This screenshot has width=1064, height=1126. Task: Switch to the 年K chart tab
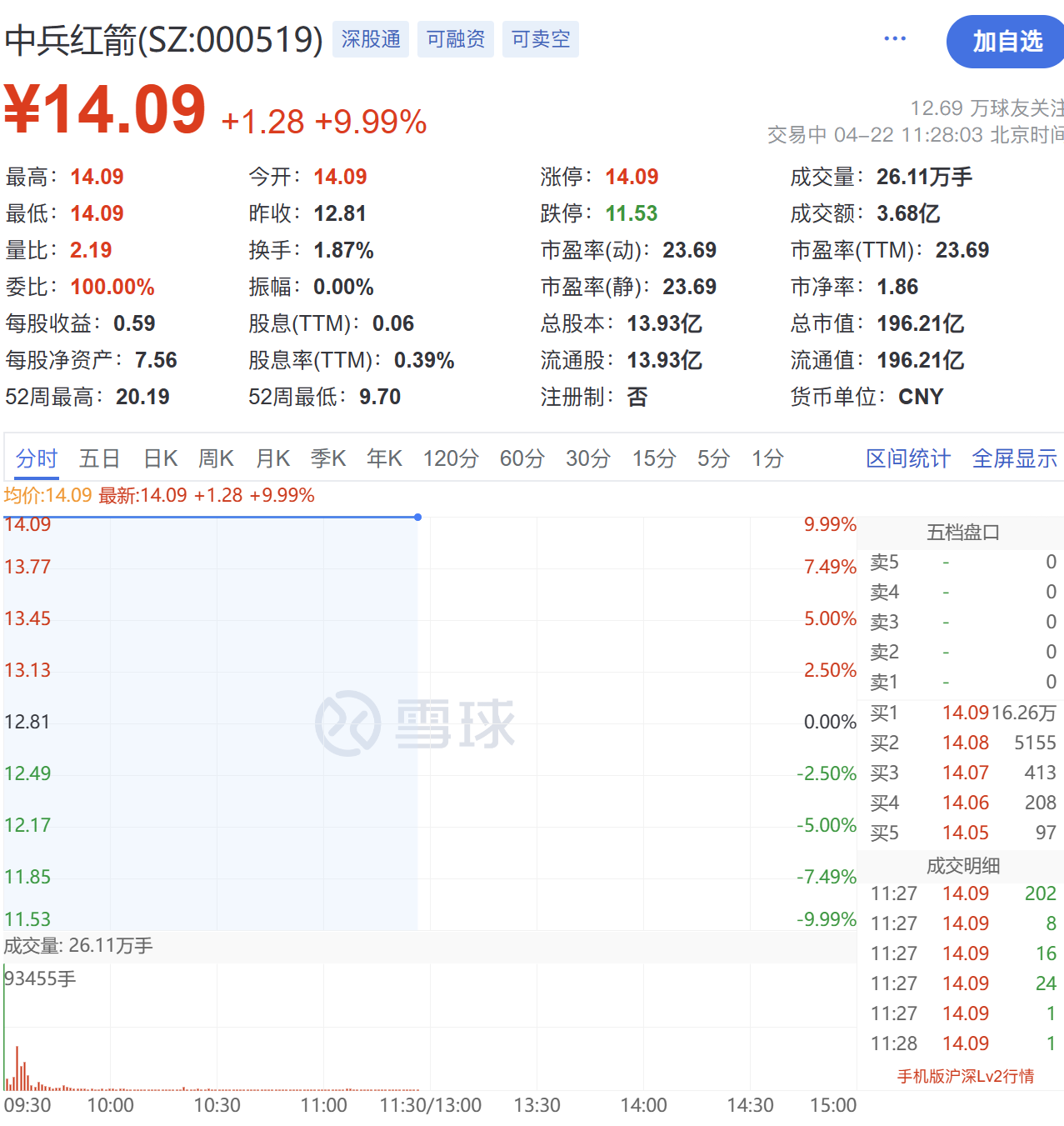coord(384,458)
